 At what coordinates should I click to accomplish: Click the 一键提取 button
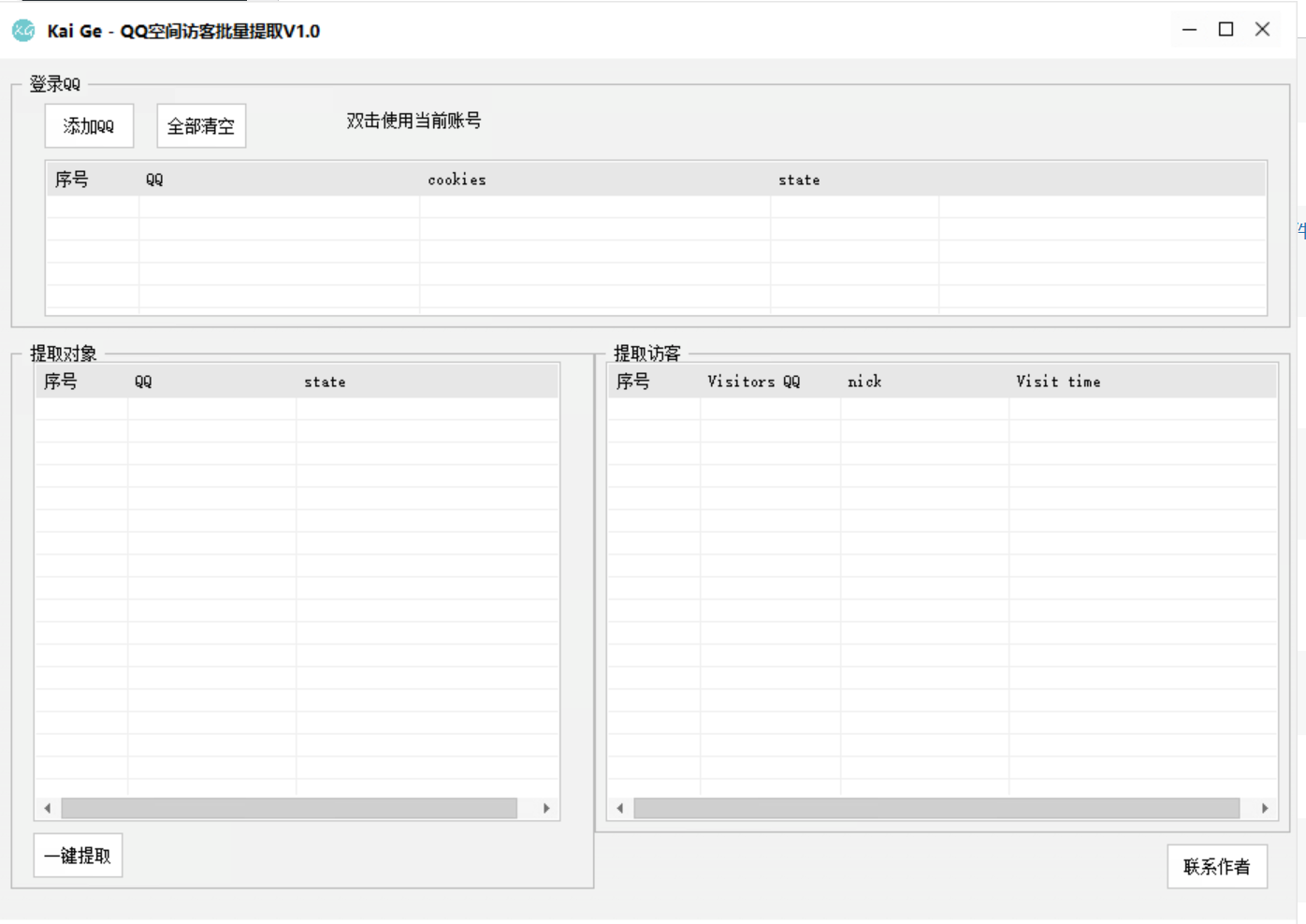point(78,855)
